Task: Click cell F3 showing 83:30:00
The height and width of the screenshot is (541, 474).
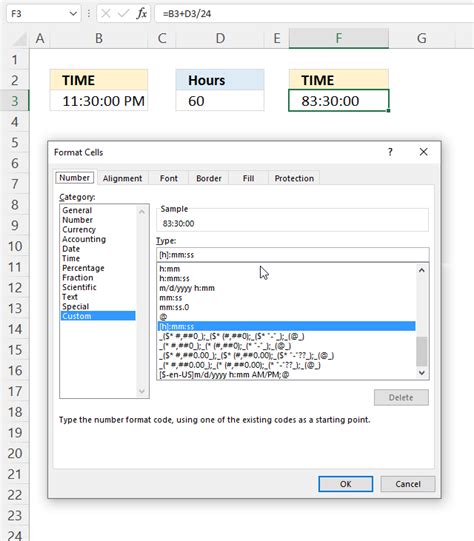Action: [x=339, y=101]
